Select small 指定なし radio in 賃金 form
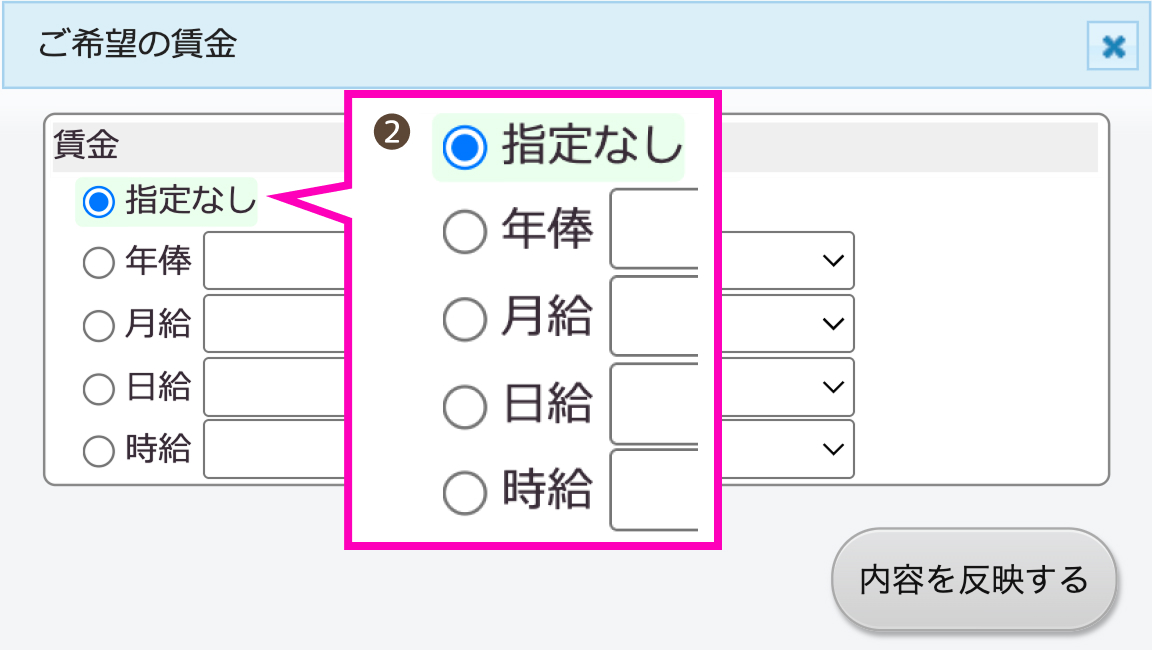The width and height of the screenshot is (1152, 650). click(x=99, y=202)
